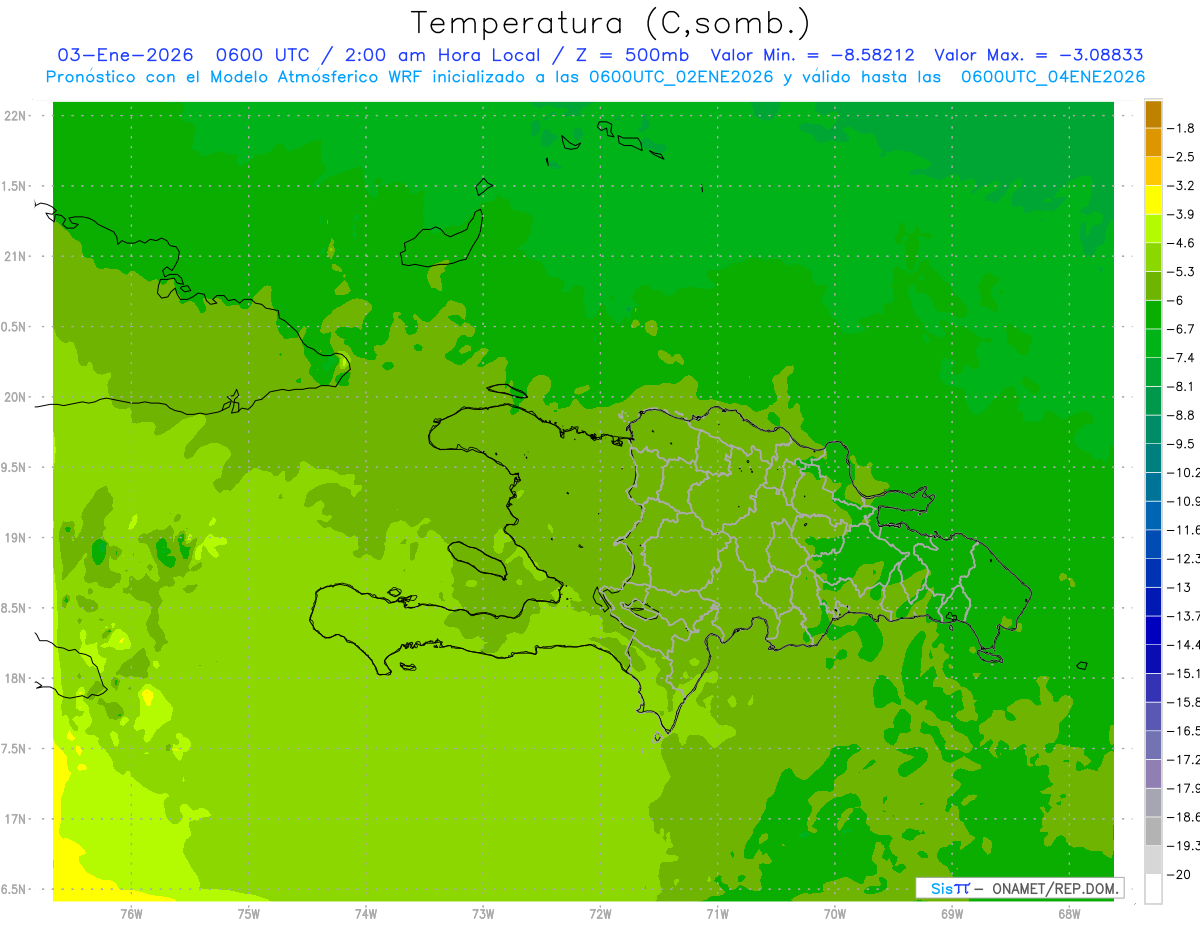Click the "0600 UTC" time label
The image size is (1200, 927).
point(262,55)
